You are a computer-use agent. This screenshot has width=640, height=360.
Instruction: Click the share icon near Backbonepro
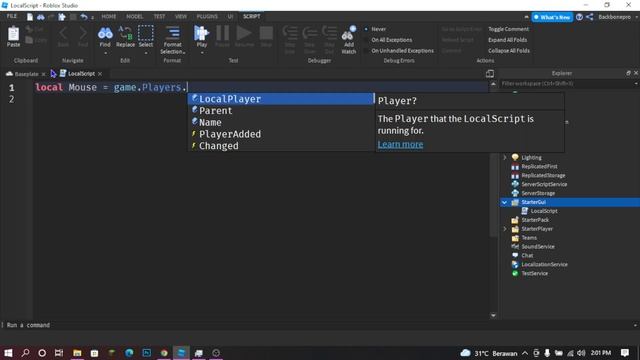click(590, 17)
